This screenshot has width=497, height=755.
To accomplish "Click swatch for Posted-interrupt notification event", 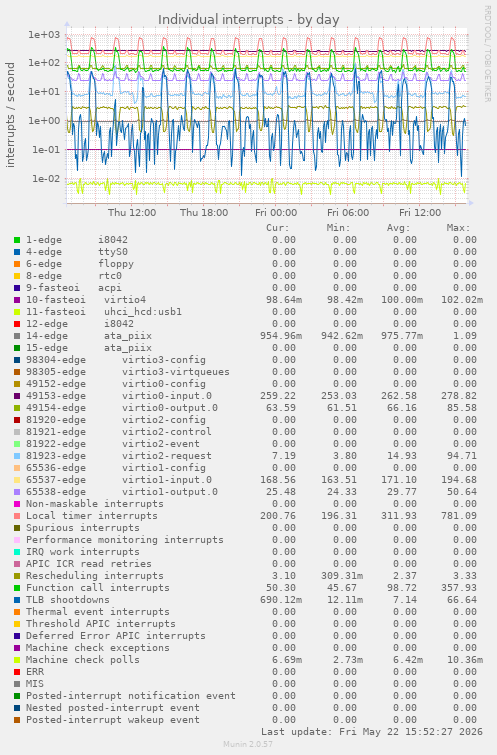I will (x=17, y=696).
